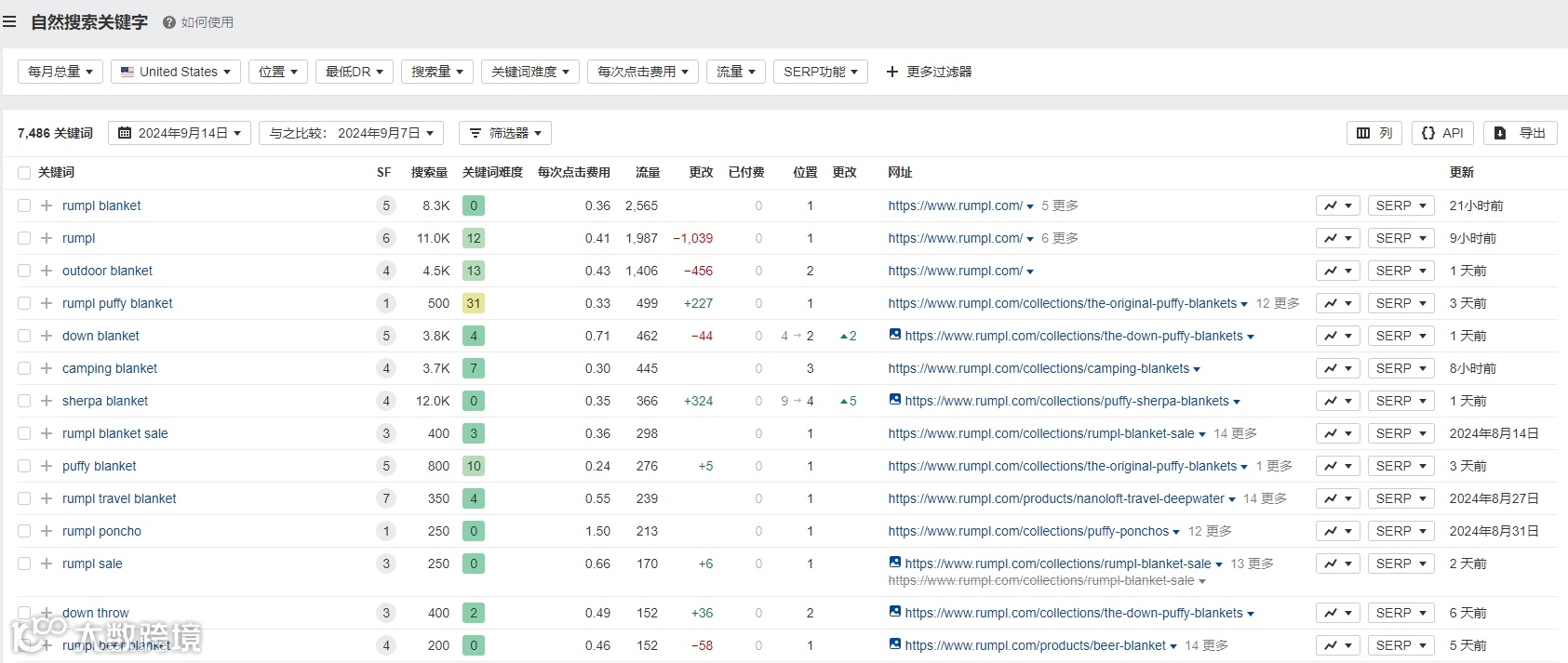
Task: Sort by 每次点击费用 column header
Action: coord(574,173)
